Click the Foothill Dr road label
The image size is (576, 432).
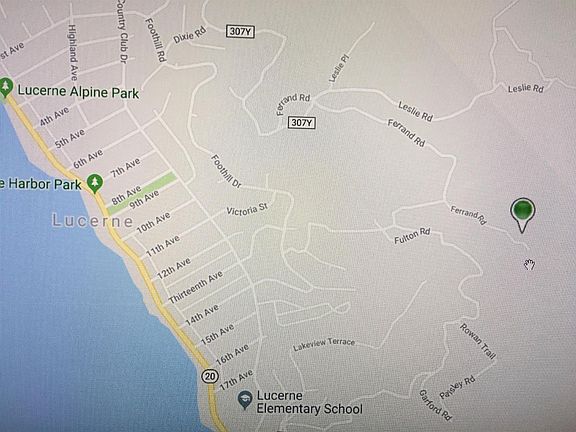click(226, 171)
